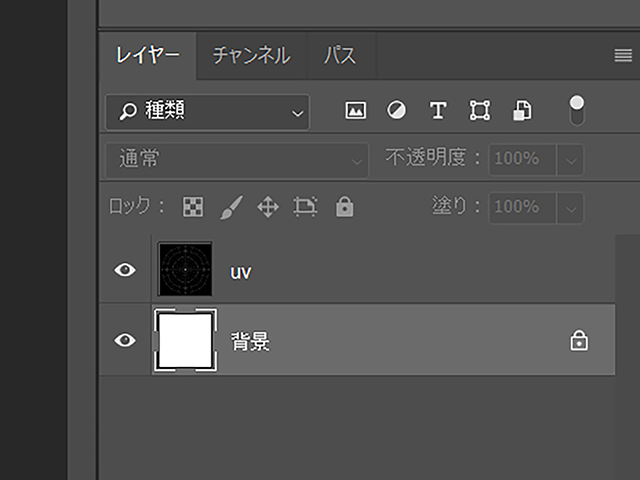Image resolution: width=640 pixels, height=480 pixels.
Task: Select the 背景 layer white thumbnail
Action: [185, 340]
